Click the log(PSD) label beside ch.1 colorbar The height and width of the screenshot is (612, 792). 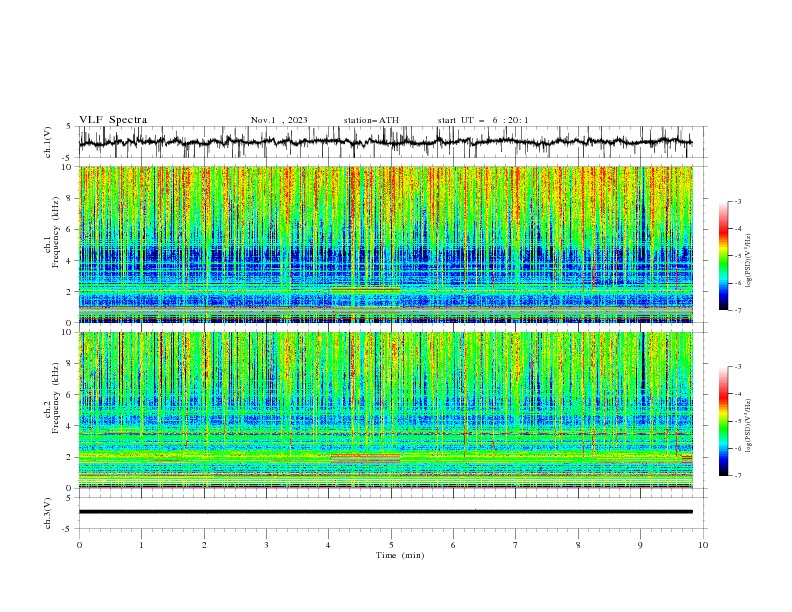[x=749, y=261]
